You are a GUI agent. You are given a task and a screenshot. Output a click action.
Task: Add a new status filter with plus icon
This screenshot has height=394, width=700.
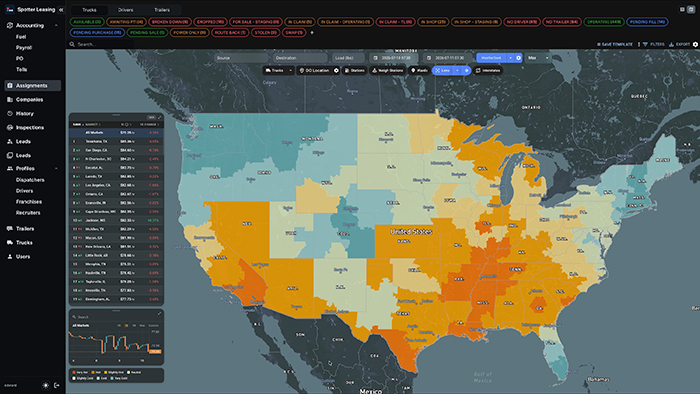[x=312, y=33]
